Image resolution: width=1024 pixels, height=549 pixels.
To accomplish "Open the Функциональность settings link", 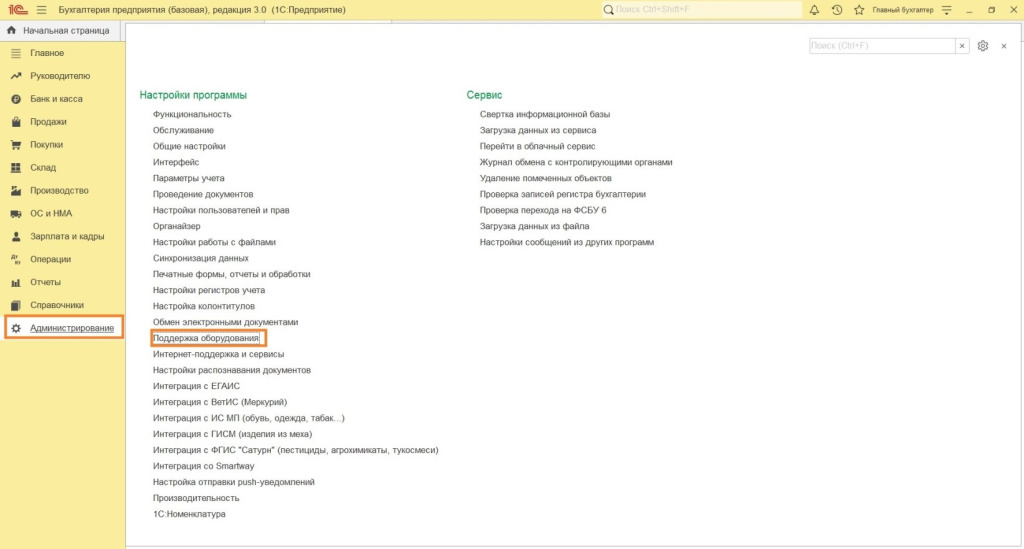I will pyautogui.click(x=192, y=114).
